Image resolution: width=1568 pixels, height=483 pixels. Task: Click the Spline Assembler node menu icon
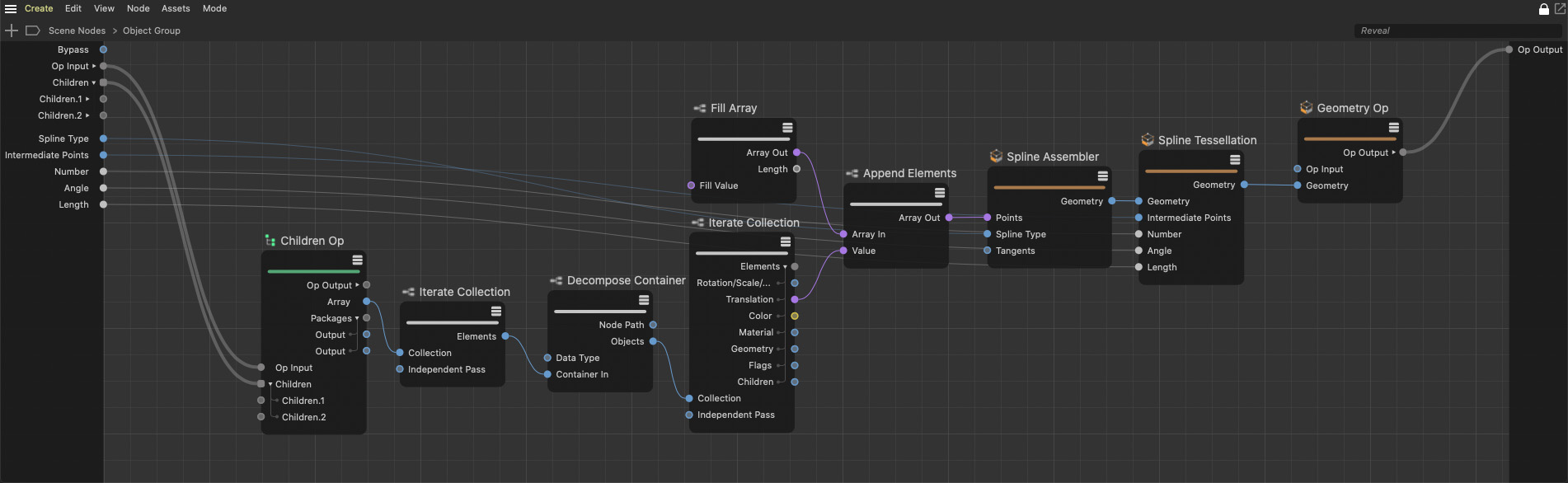click(1102, 176)
